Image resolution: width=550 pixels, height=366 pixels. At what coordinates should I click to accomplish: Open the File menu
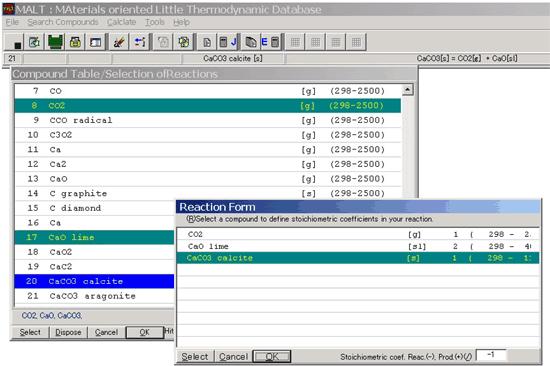(x=12, y=22)
